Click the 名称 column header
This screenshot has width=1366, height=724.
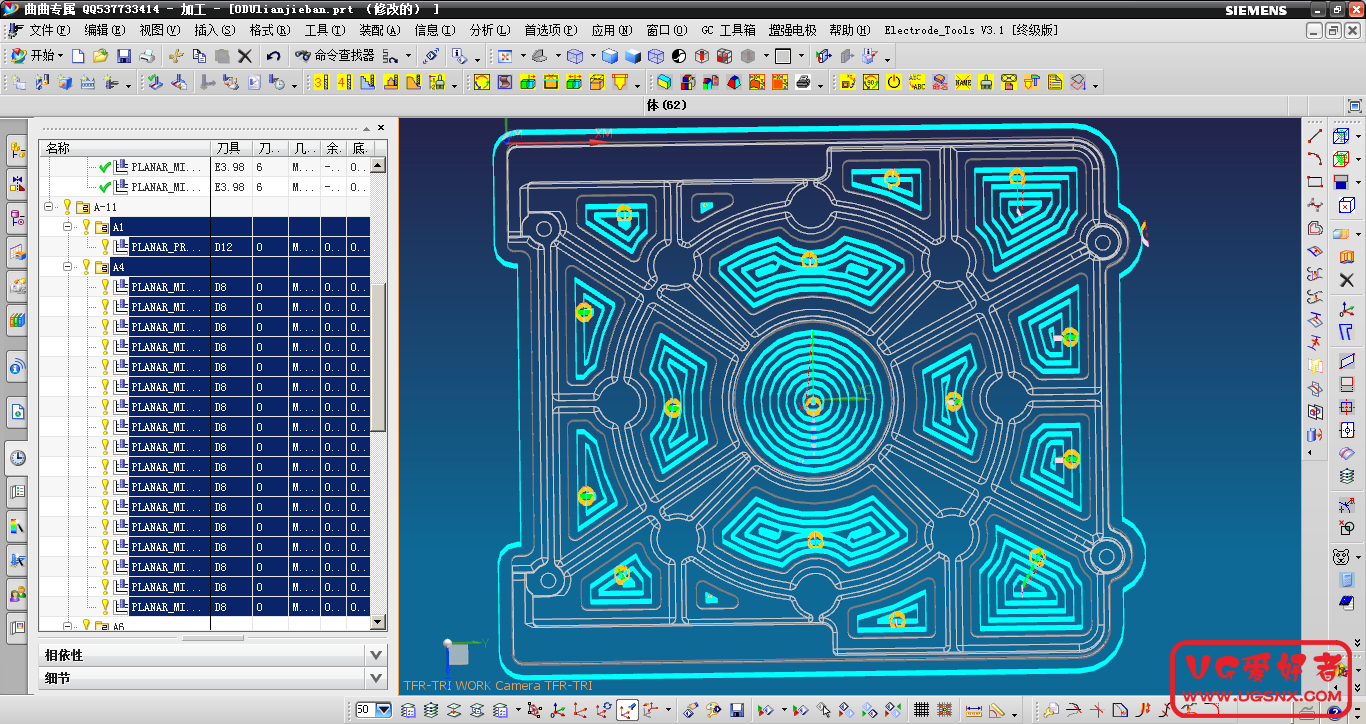coord(124,148)
